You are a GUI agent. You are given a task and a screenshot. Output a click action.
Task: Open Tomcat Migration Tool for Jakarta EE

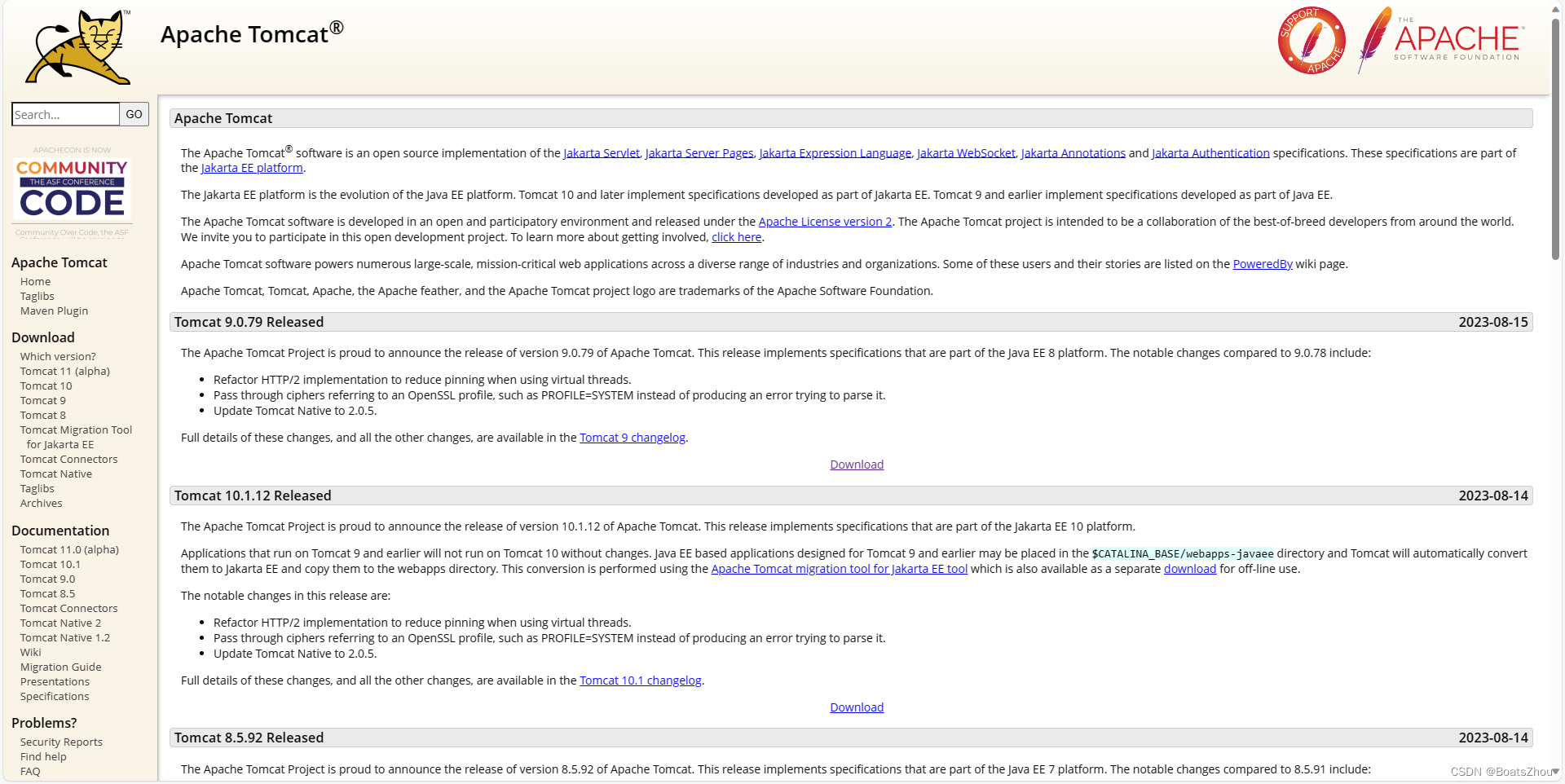click(76, 438)
